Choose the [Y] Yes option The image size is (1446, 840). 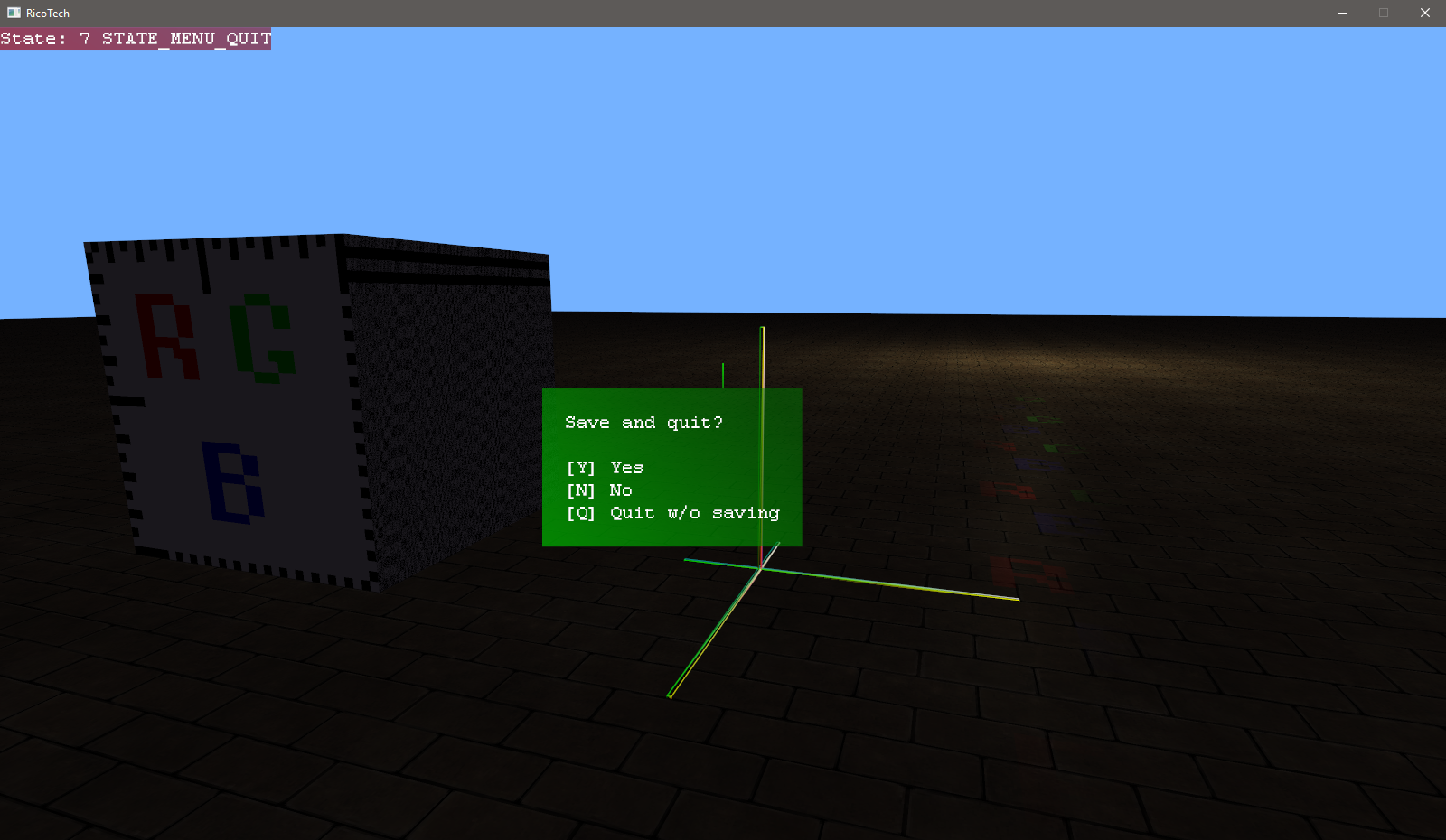click(626, 468)
